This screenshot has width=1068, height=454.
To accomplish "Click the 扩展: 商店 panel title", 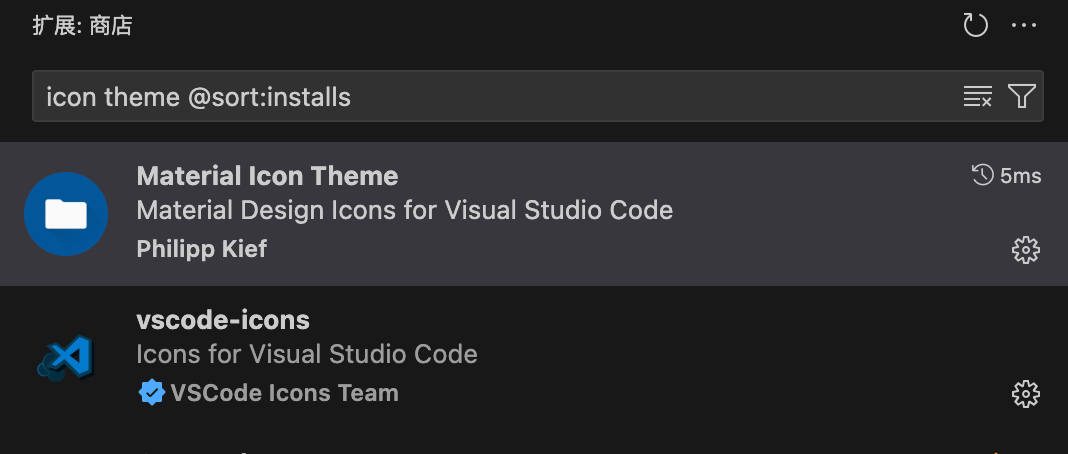I will pyautogui.click(x=83, y=26).
